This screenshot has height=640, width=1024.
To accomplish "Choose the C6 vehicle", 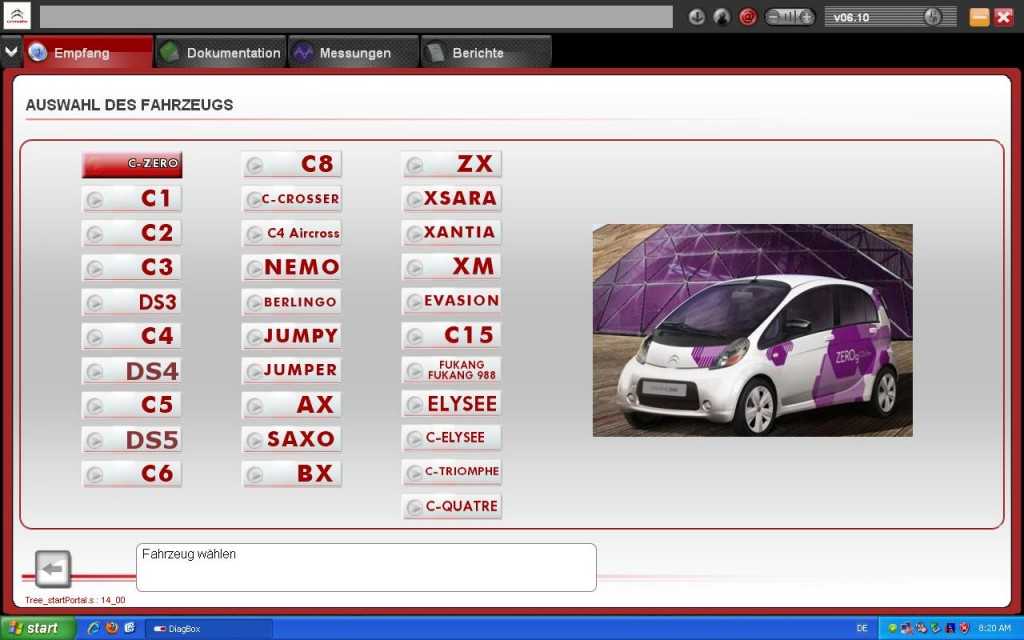I will click(x=132, y=474).
